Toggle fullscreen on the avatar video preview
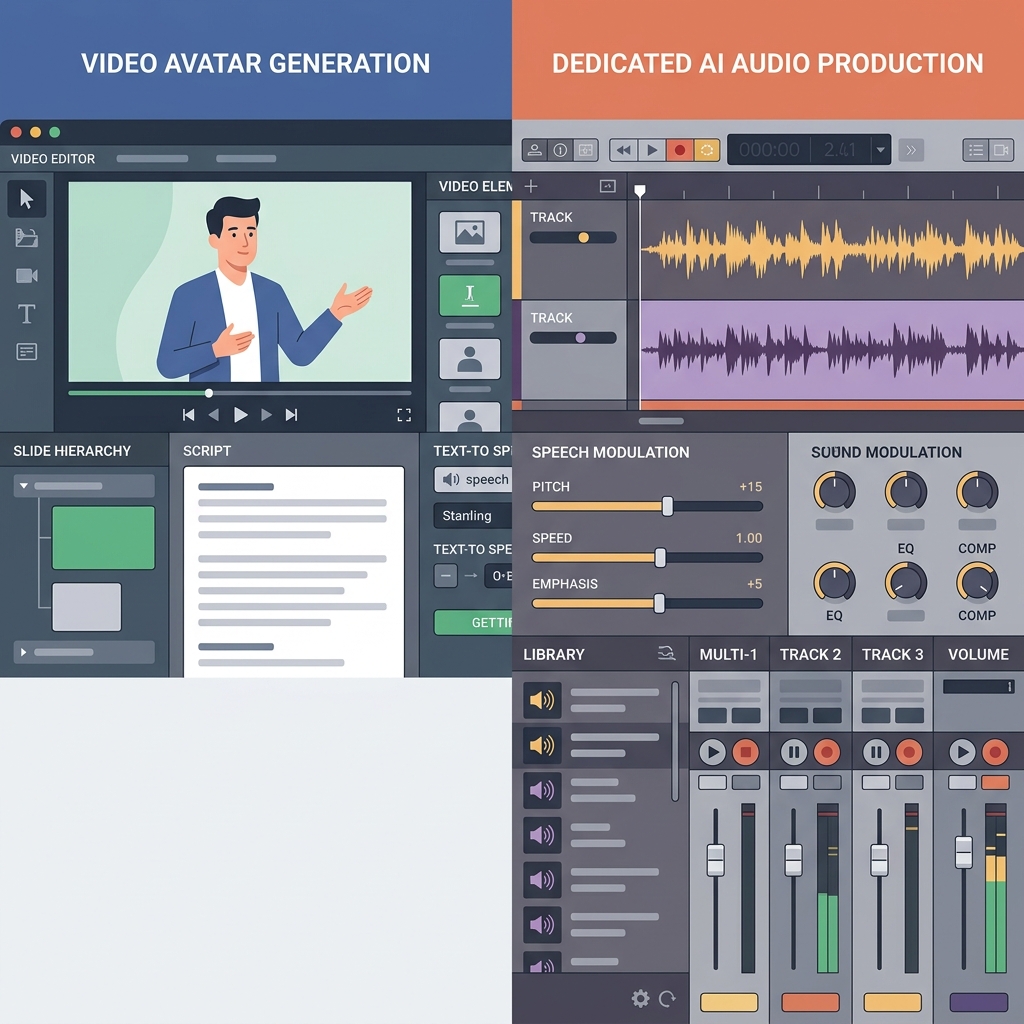 (404, 415)
